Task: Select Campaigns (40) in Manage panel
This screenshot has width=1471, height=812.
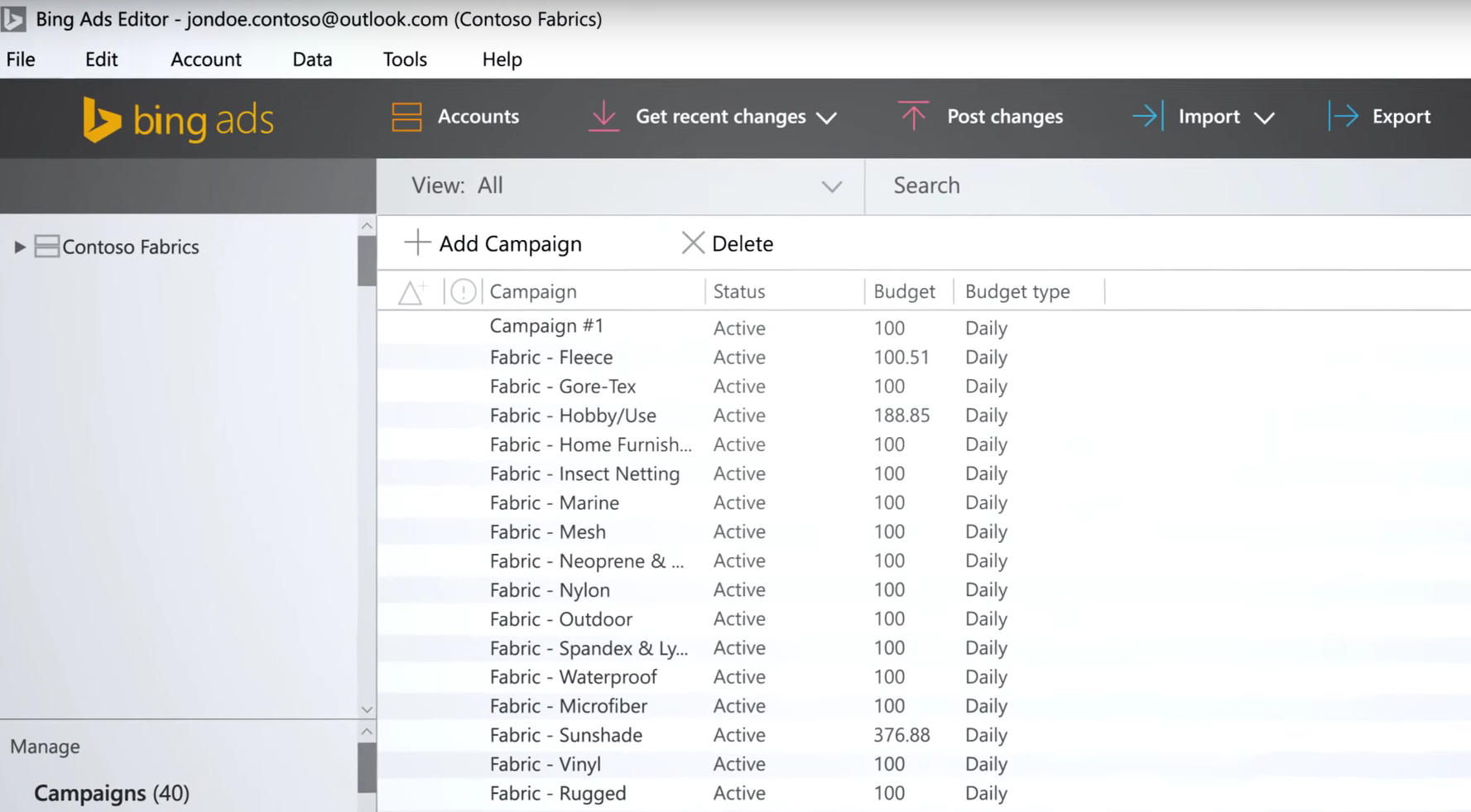Action: coord(112,793)
